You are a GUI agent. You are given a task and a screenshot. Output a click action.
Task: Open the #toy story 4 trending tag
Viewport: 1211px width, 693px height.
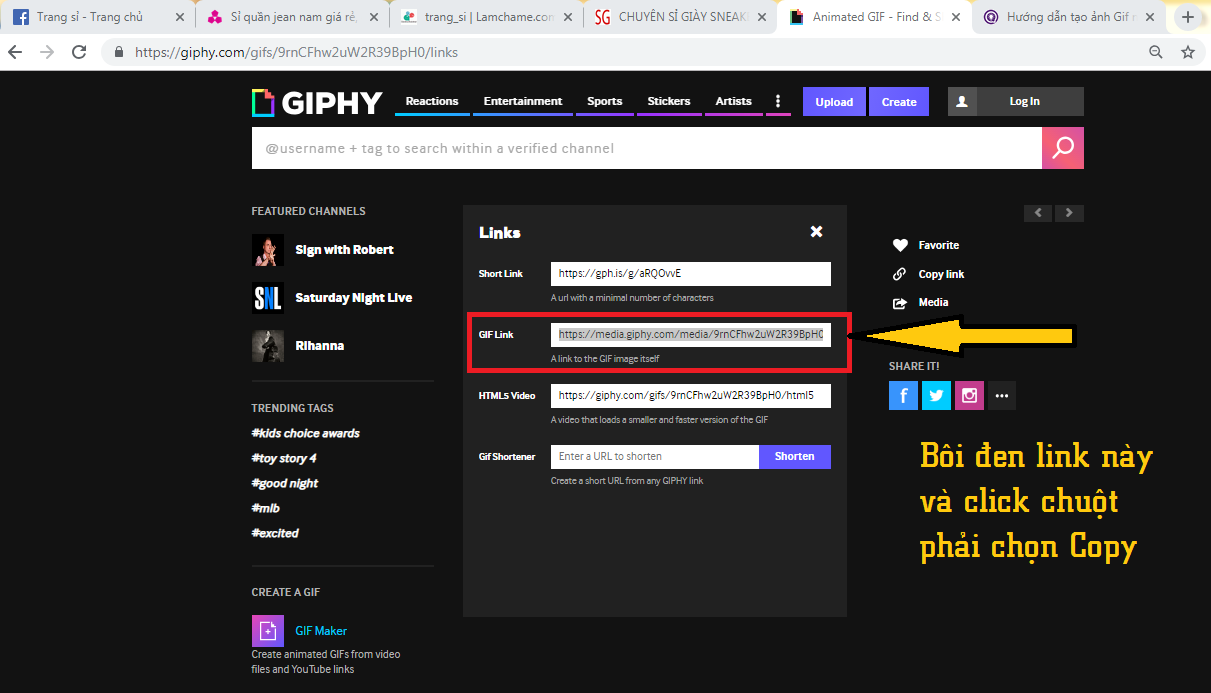click(284, 458)
